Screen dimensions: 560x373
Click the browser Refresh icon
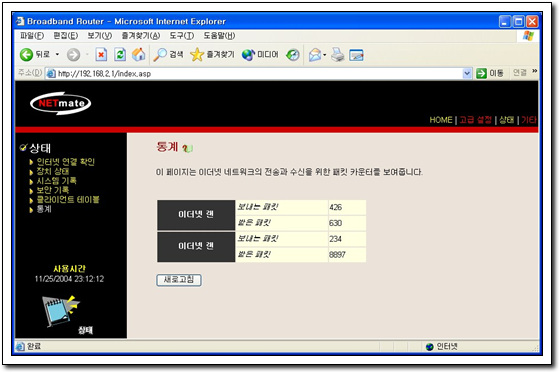coord(120,55)
